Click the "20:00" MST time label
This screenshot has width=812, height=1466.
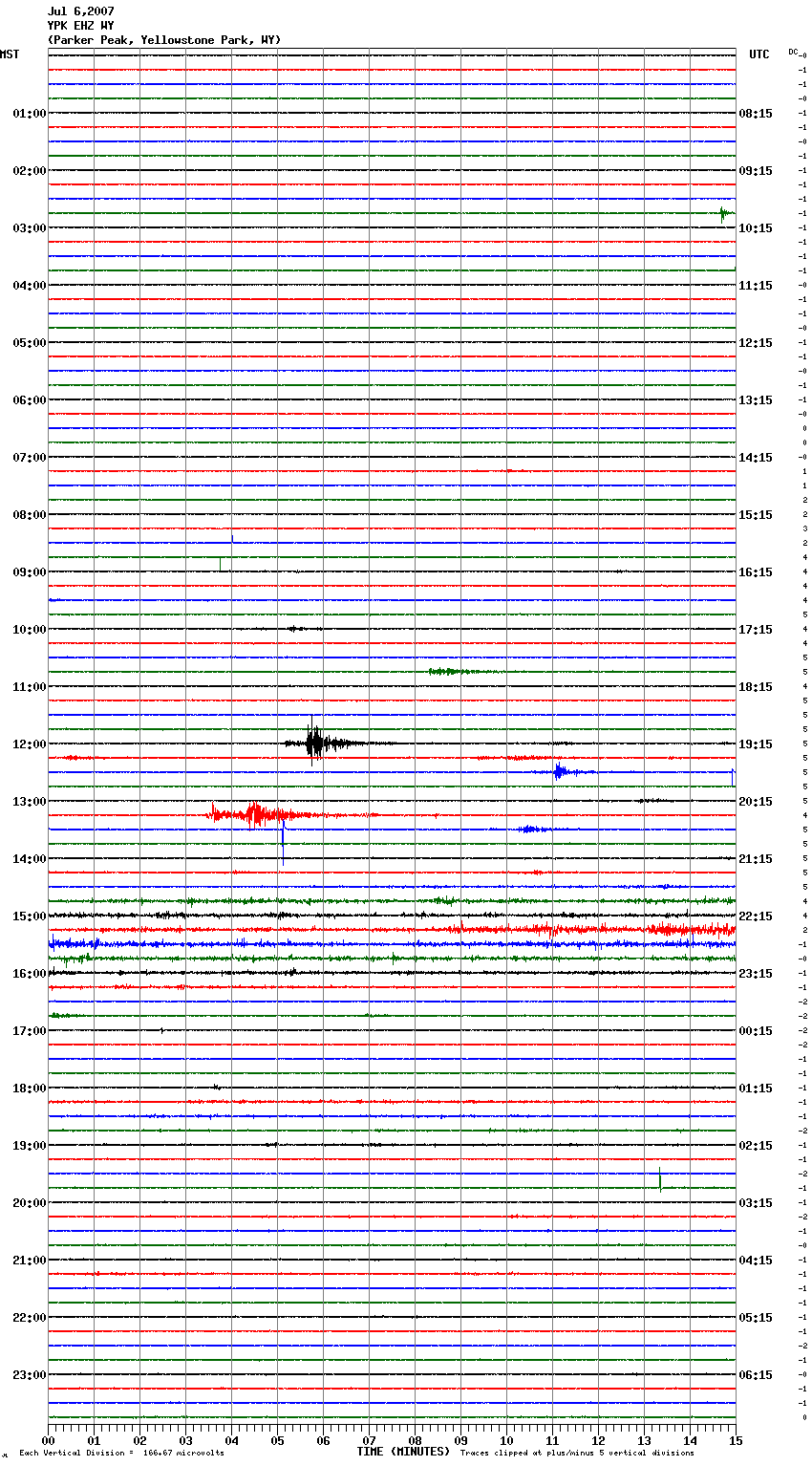[30, 1203]
